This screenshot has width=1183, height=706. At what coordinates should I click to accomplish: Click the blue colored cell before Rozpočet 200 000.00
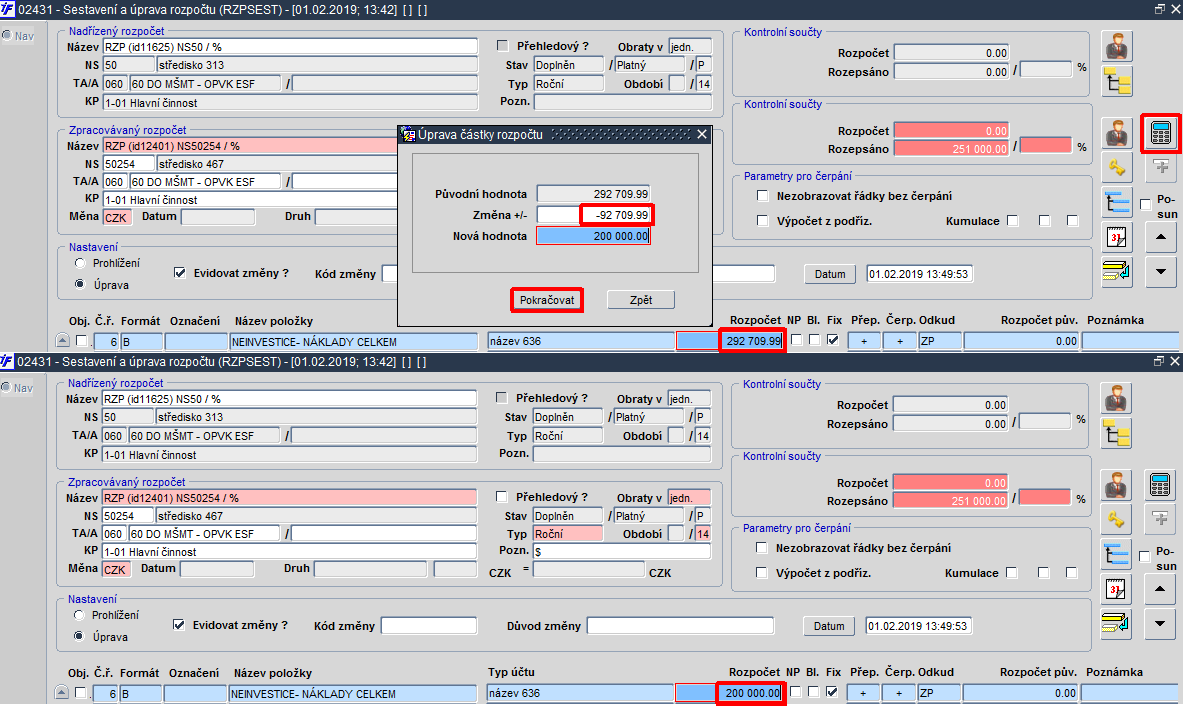coord(695,692)
